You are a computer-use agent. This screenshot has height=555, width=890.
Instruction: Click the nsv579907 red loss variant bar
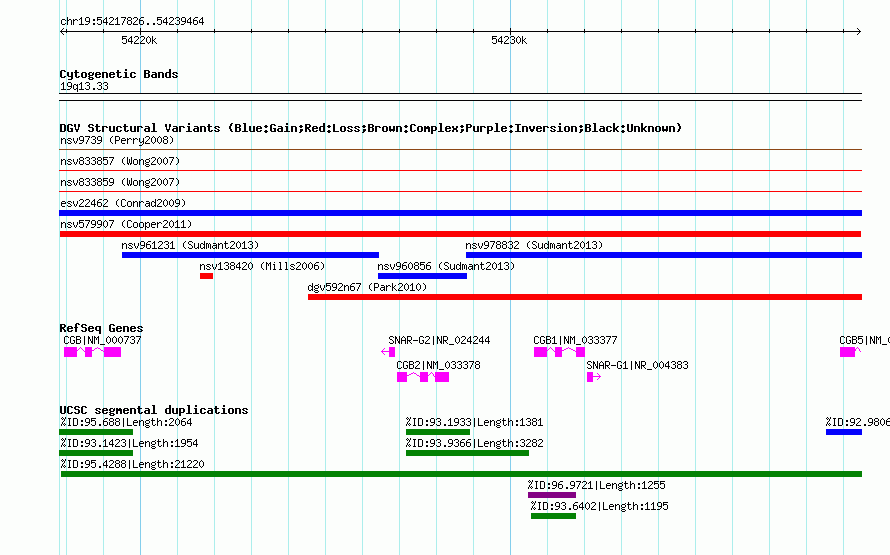(460, 234)
